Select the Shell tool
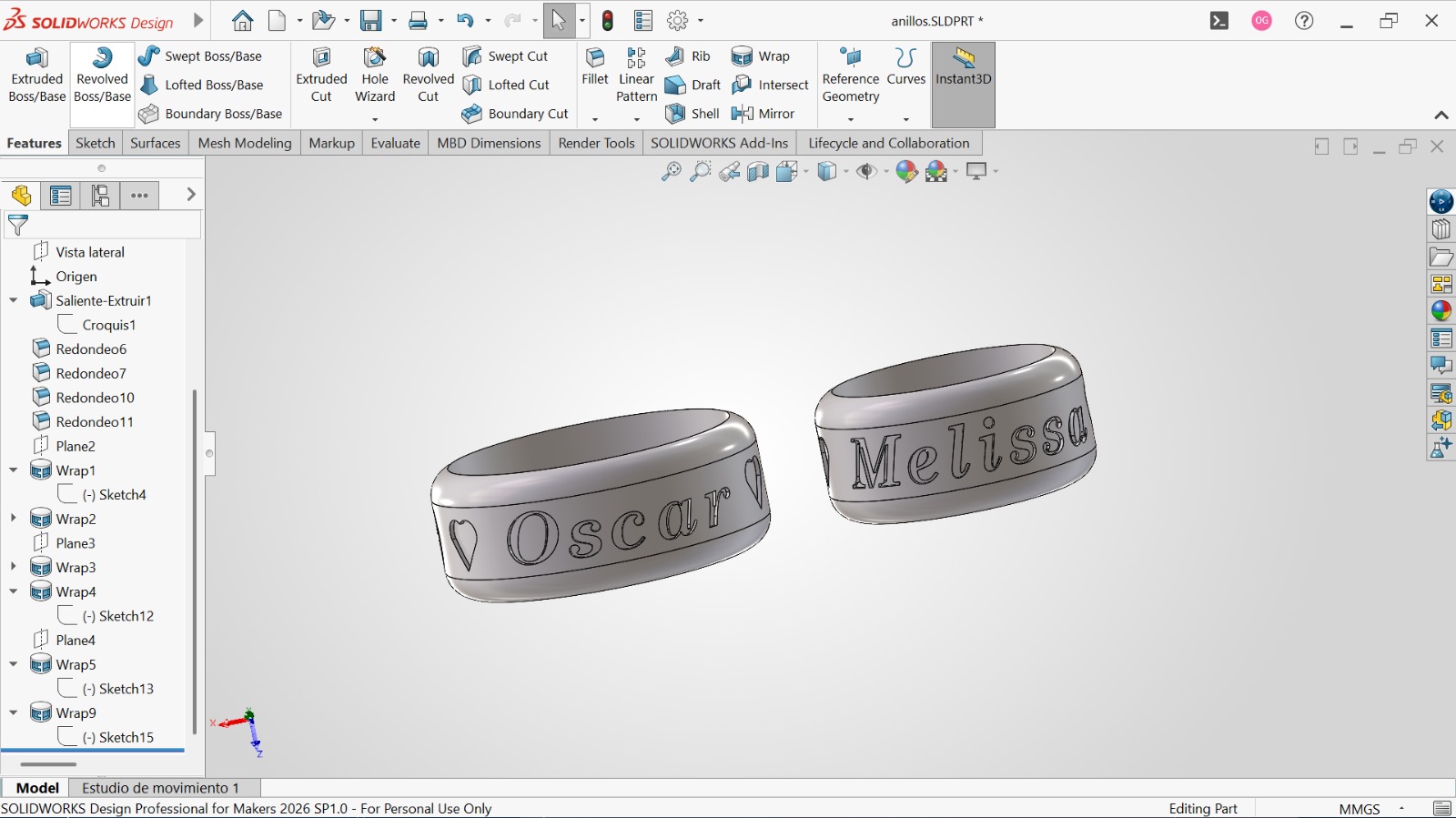Viewport: 1456px width, 818px height. click(693, 114)
